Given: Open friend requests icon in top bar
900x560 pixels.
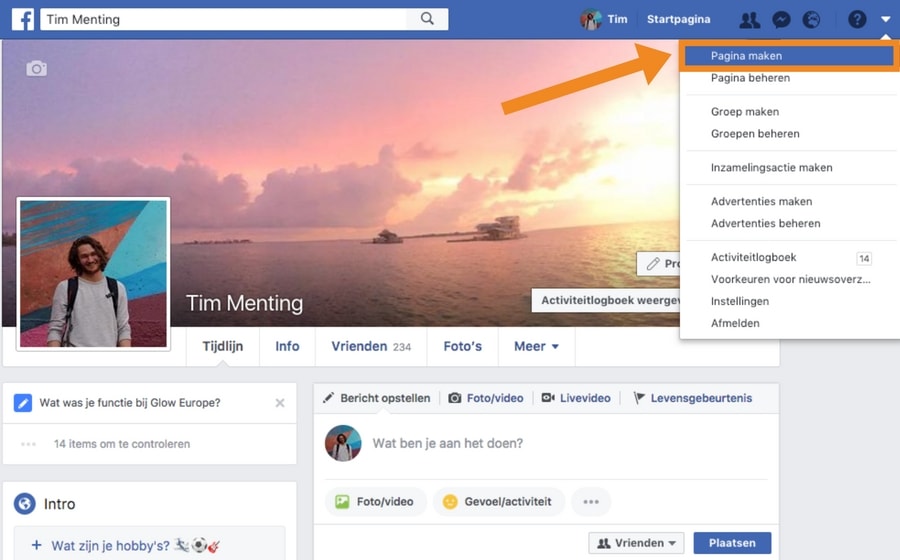Looking at the screenshot, I should (750, 20).
